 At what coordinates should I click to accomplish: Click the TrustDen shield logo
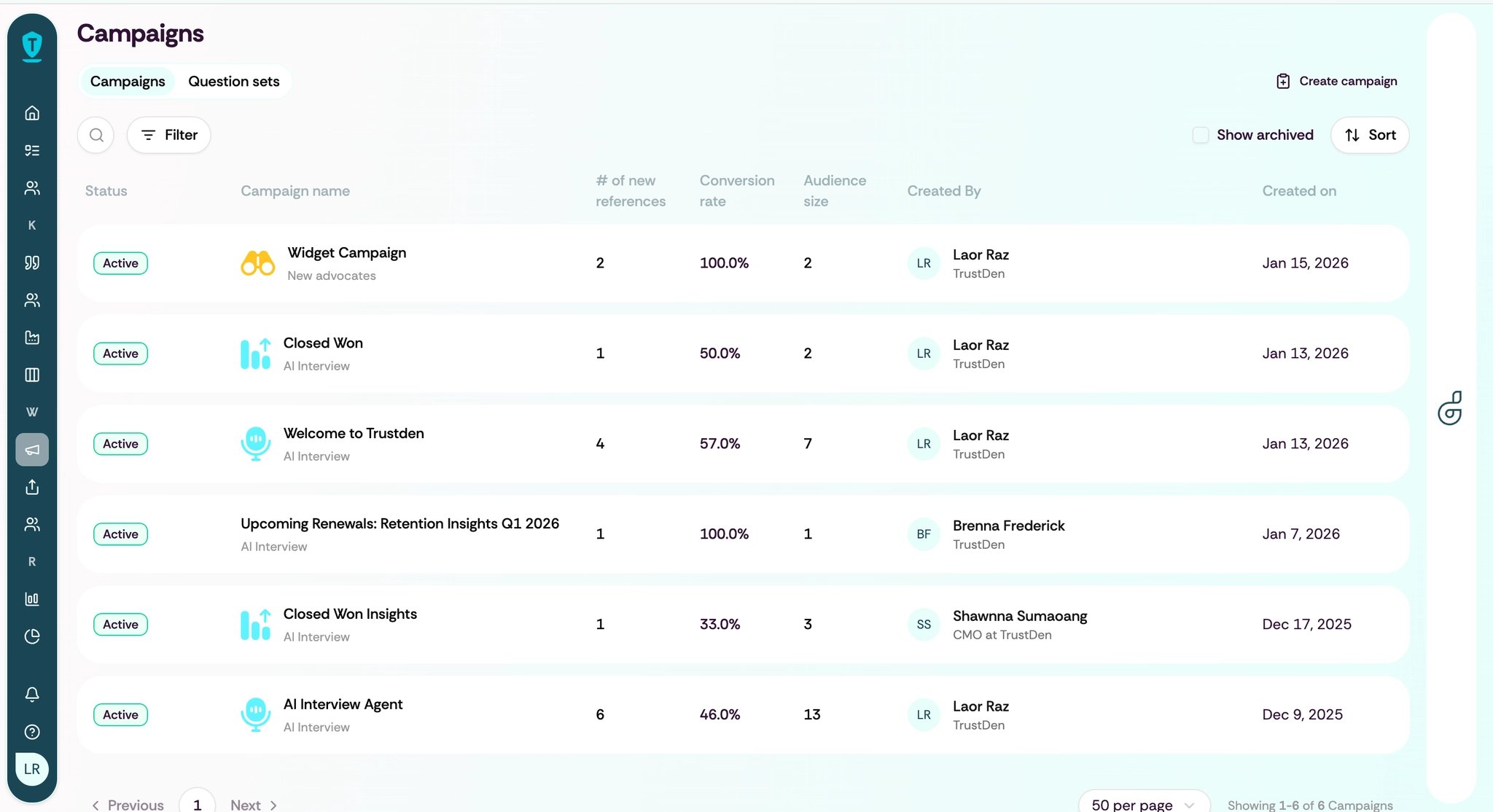[32, 46]
